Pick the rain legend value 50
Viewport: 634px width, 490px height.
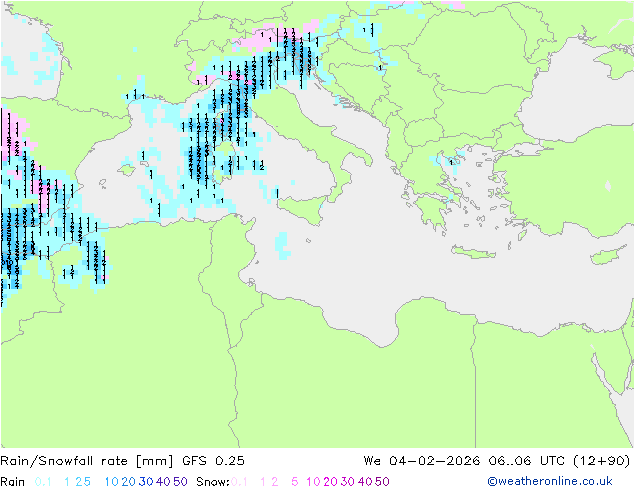[180, 482]
